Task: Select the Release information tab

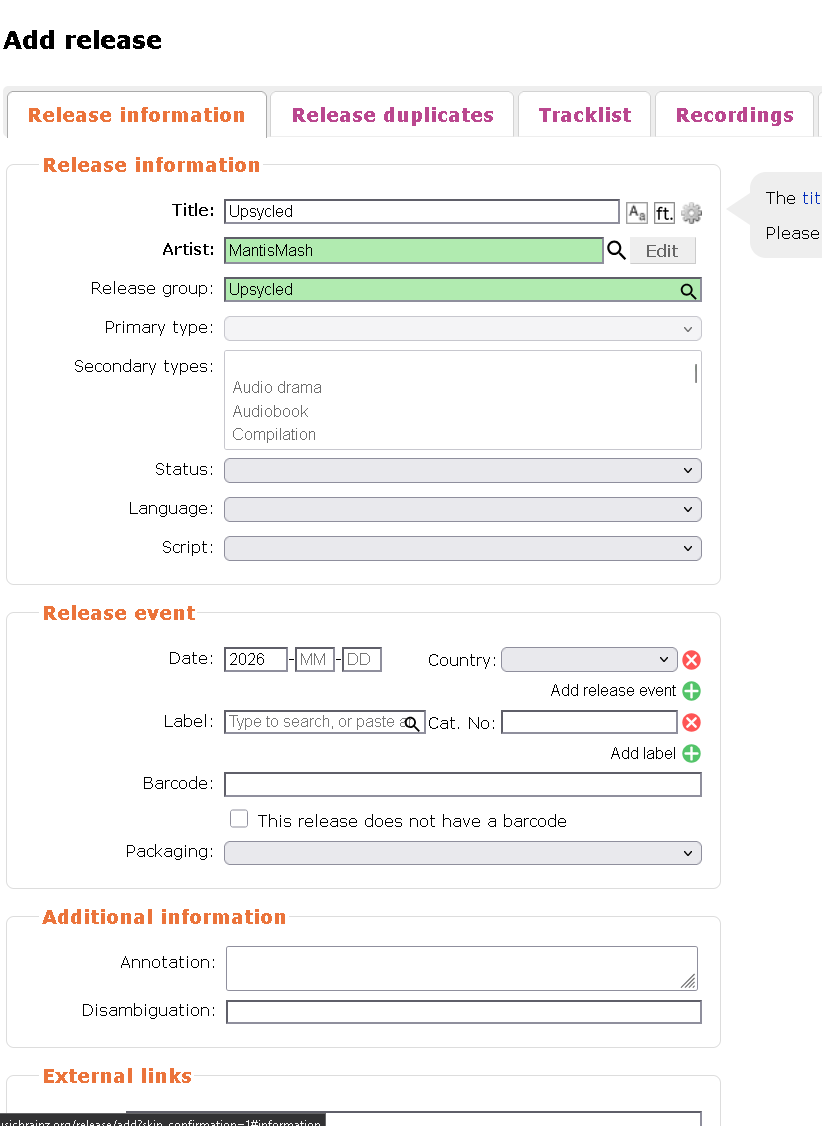Action: click(136, 115)
